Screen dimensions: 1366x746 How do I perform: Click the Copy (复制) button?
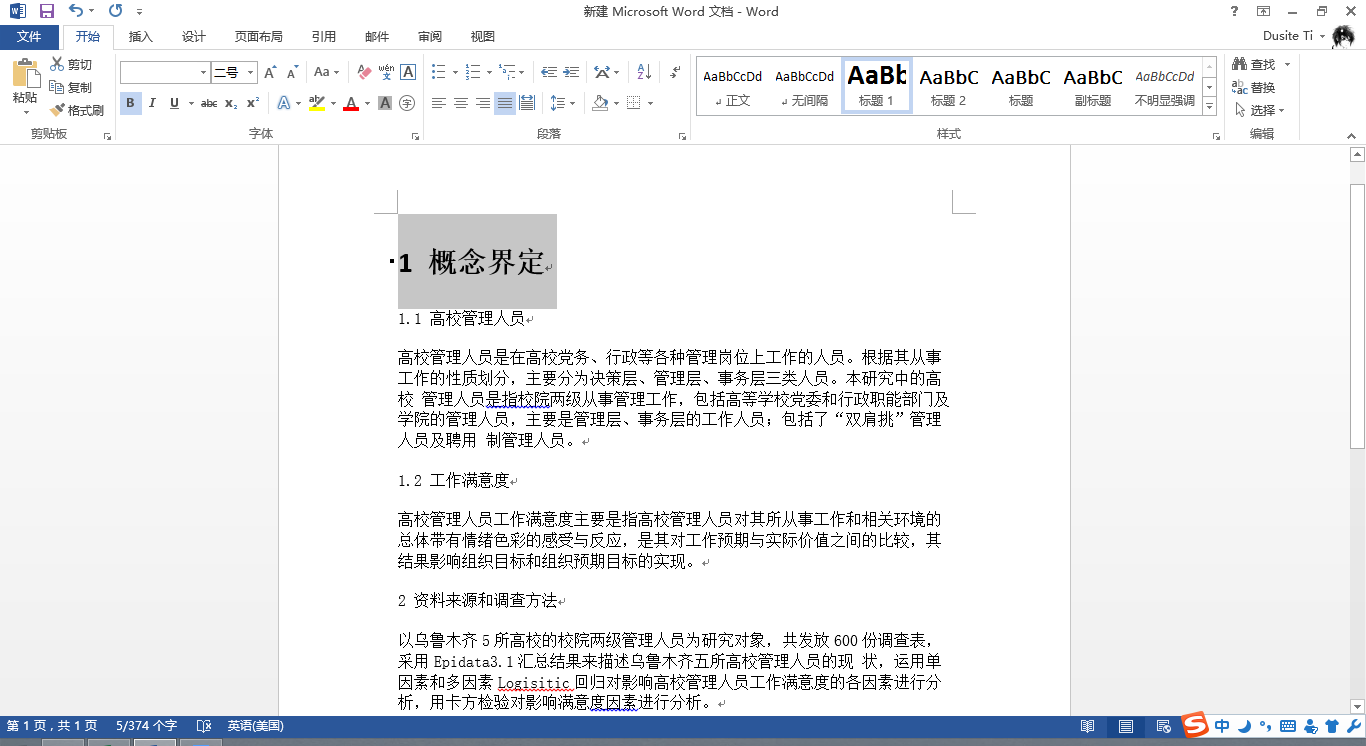71,87
